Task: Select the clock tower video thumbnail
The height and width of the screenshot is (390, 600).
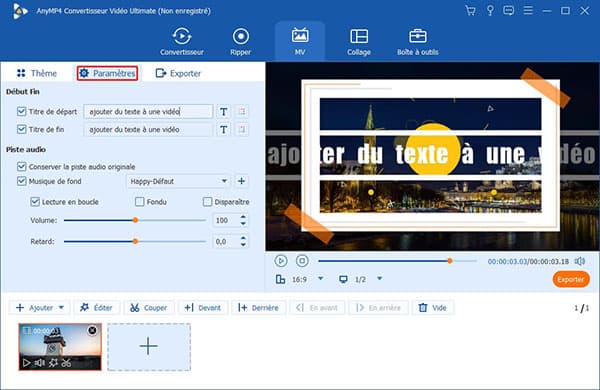Action: pyautogui.click(x=60, y=347)
